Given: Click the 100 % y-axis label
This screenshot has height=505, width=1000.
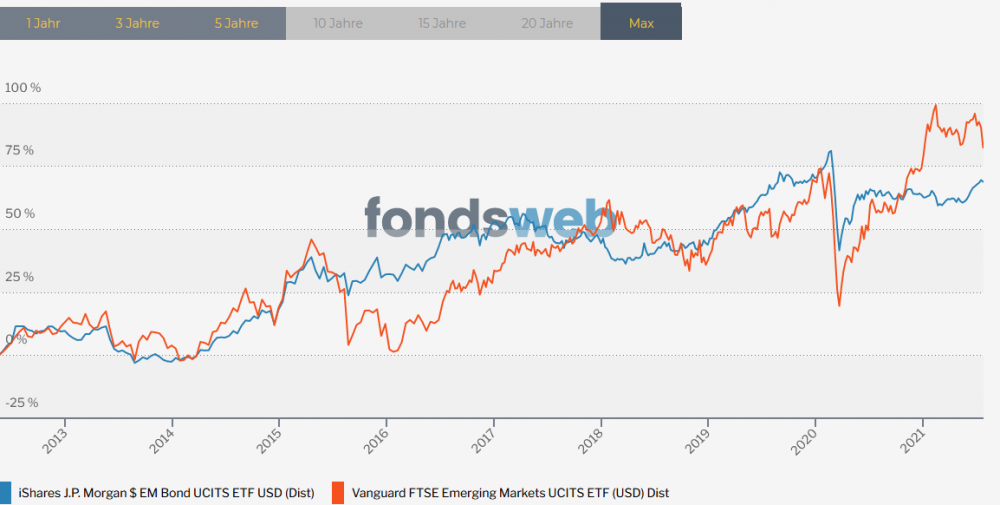Looking at the screenshot, I should click(23, 88).
